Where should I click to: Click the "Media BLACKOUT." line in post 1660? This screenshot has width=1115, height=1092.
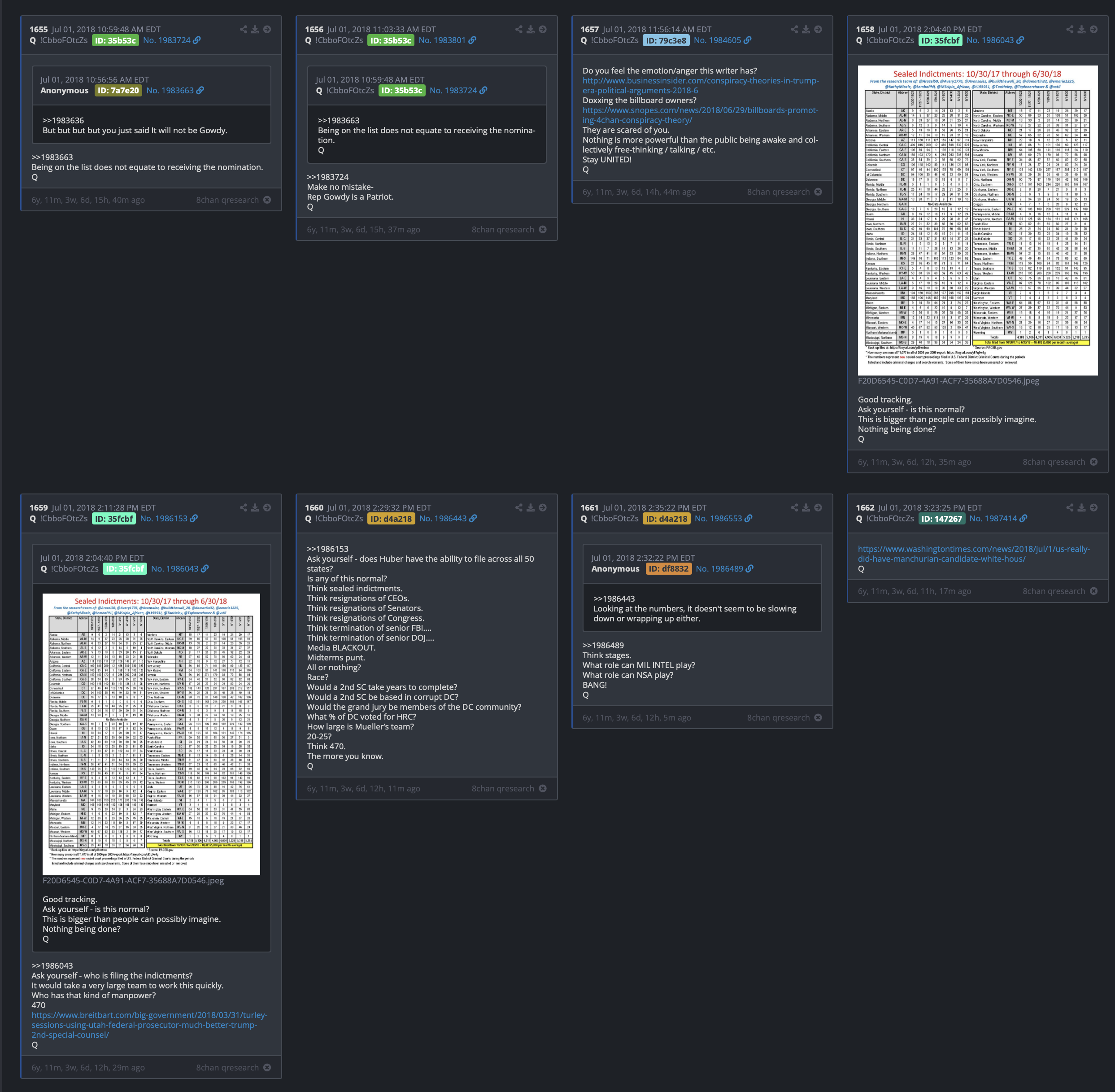[341, 647]
